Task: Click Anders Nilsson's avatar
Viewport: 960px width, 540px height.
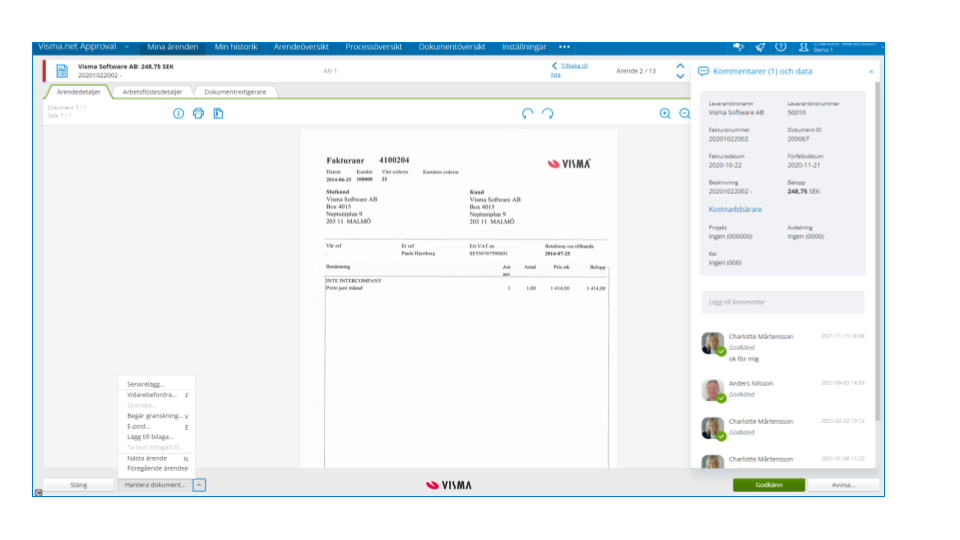Action: 712,390
